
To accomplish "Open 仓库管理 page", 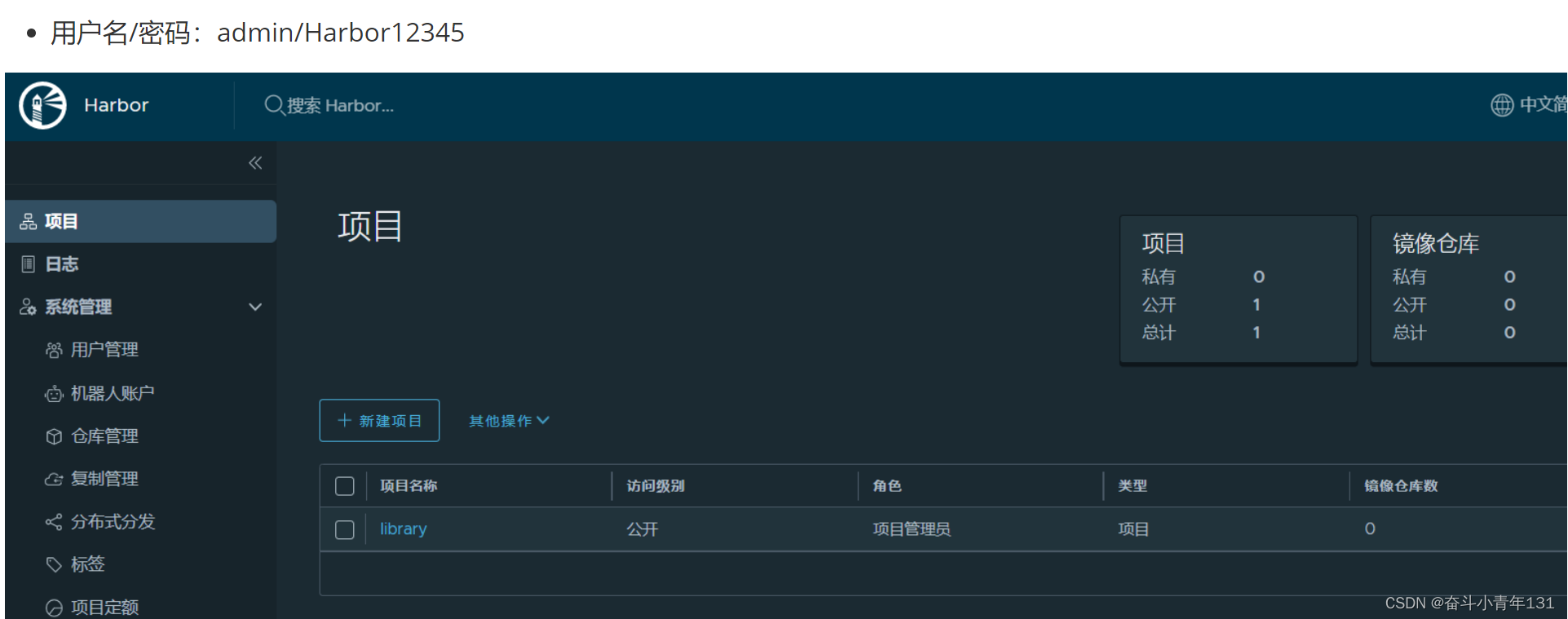I will [104, 436].
